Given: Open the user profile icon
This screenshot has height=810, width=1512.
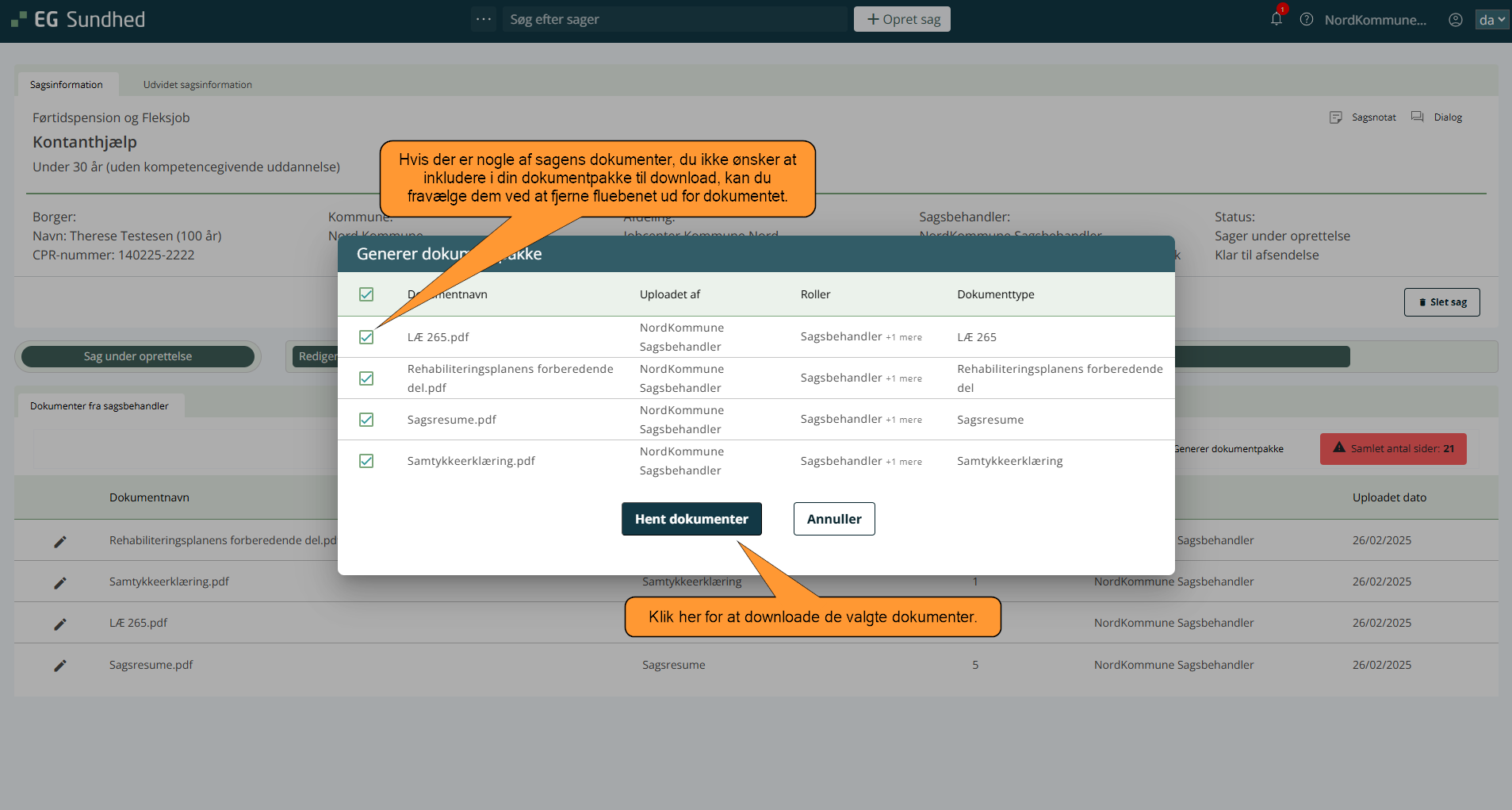Looking at the screenshot, I should click(1455, 20).
